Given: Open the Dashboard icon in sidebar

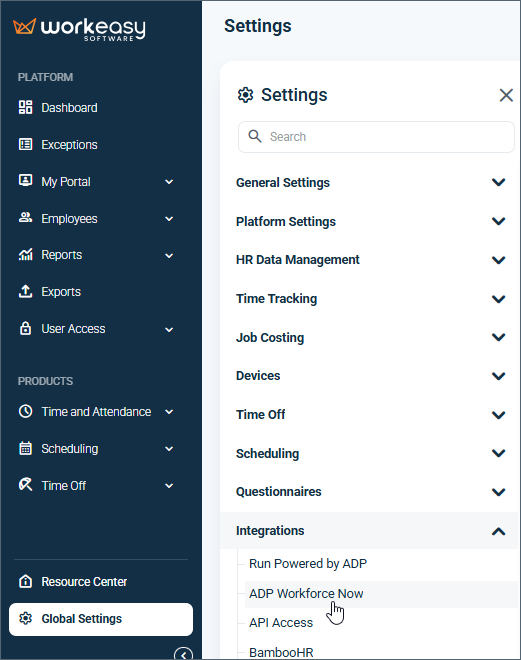Looking at the screenshot, I should (25, 107).
